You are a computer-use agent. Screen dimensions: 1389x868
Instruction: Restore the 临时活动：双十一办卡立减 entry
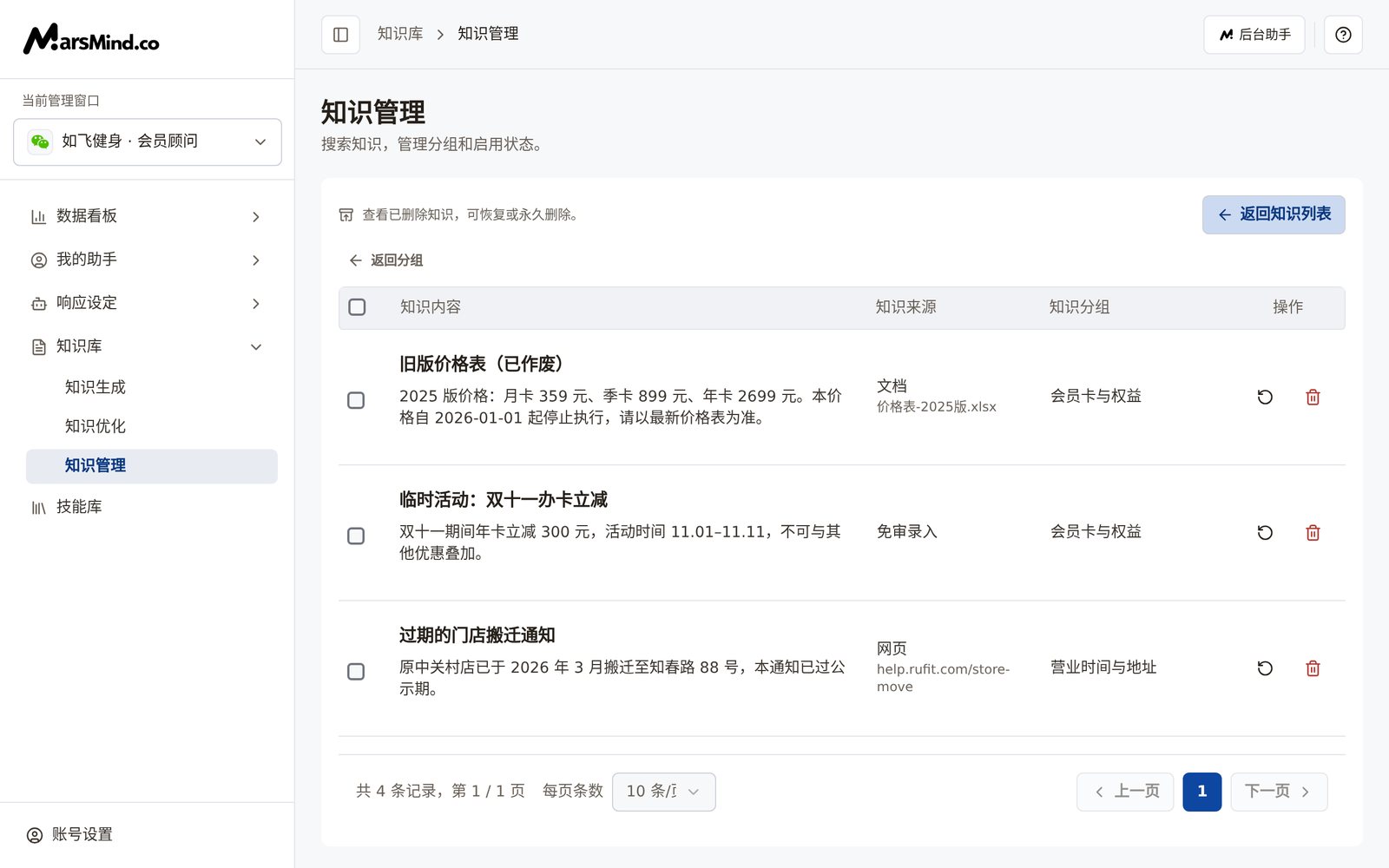tap(1265, 532)
